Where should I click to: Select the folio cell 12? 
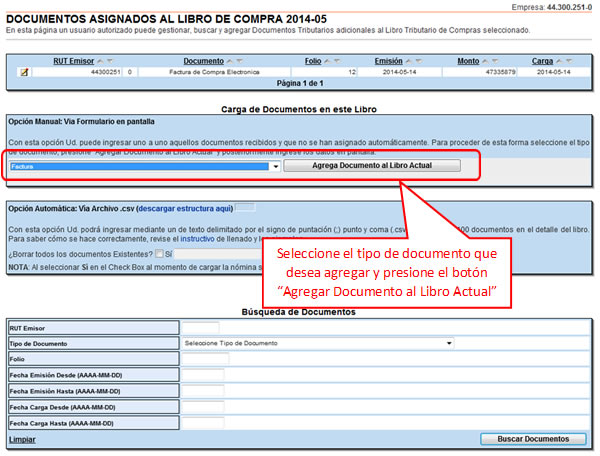[x=324, y=72]
